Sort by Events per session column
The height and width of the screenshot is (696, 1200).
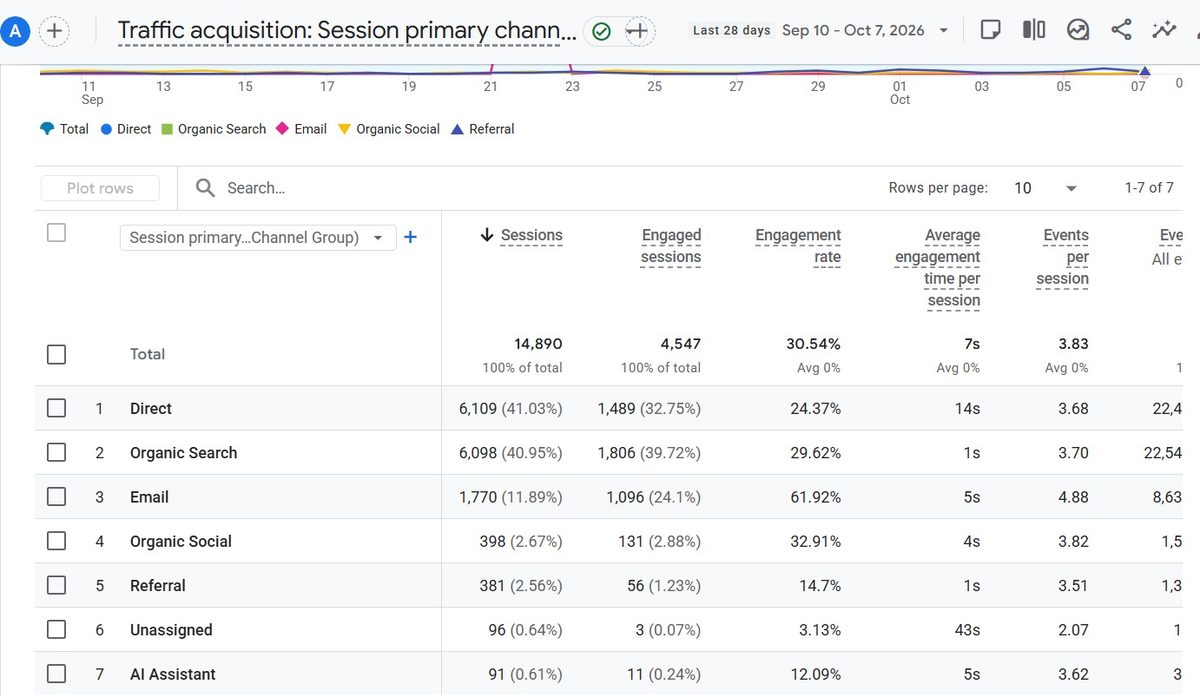[x=1063, y=257]
